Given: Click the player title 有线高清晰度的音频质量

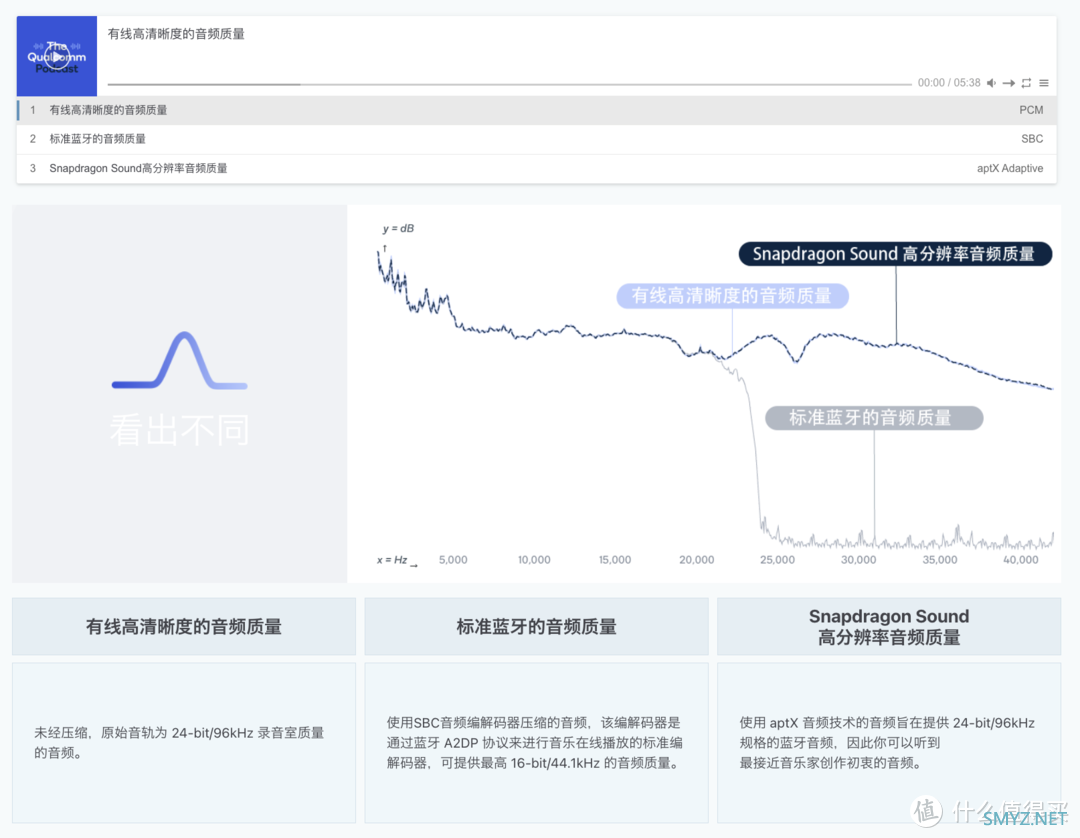Looking at the screenshot, I should tap(176, 34).
